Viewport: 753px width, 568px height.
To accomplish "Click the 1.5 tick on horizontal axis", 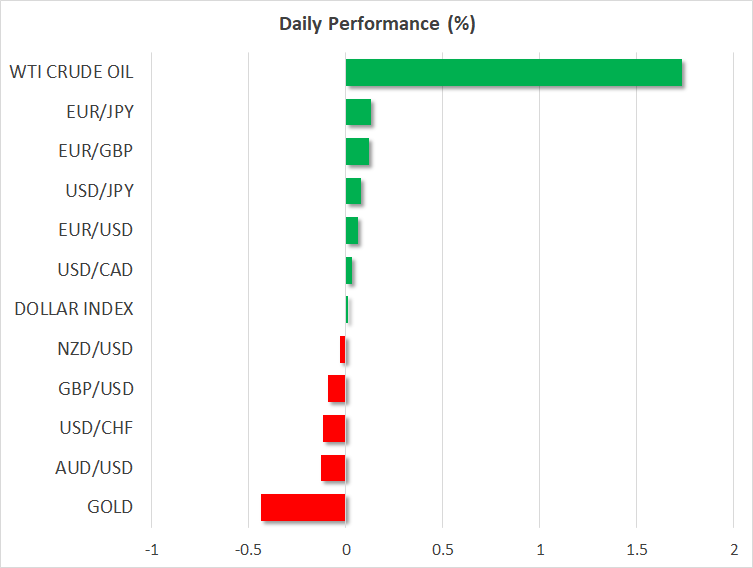I will tap(636, 550).
